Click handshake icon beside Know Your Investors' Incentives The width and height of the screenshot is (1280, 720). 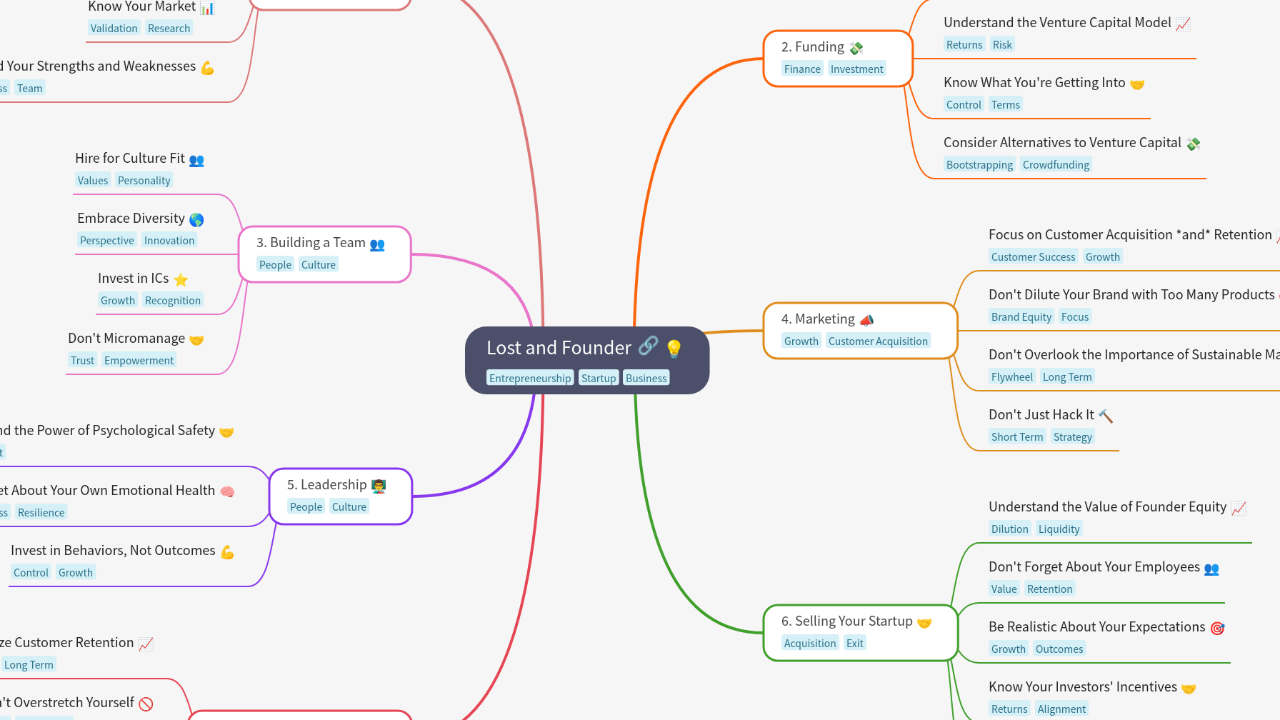(x=1188, y=687)
